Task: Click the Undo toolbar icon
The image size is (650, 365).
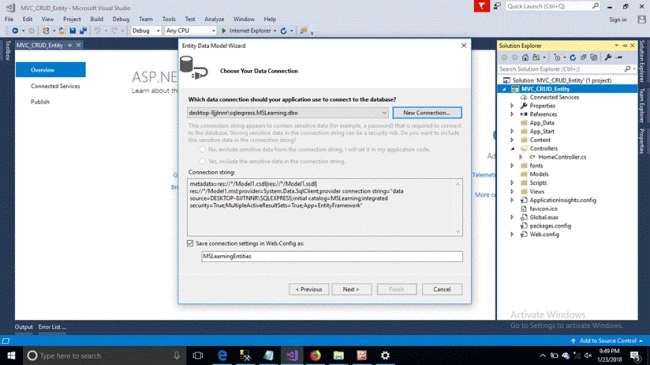Action: click(97, 31)
